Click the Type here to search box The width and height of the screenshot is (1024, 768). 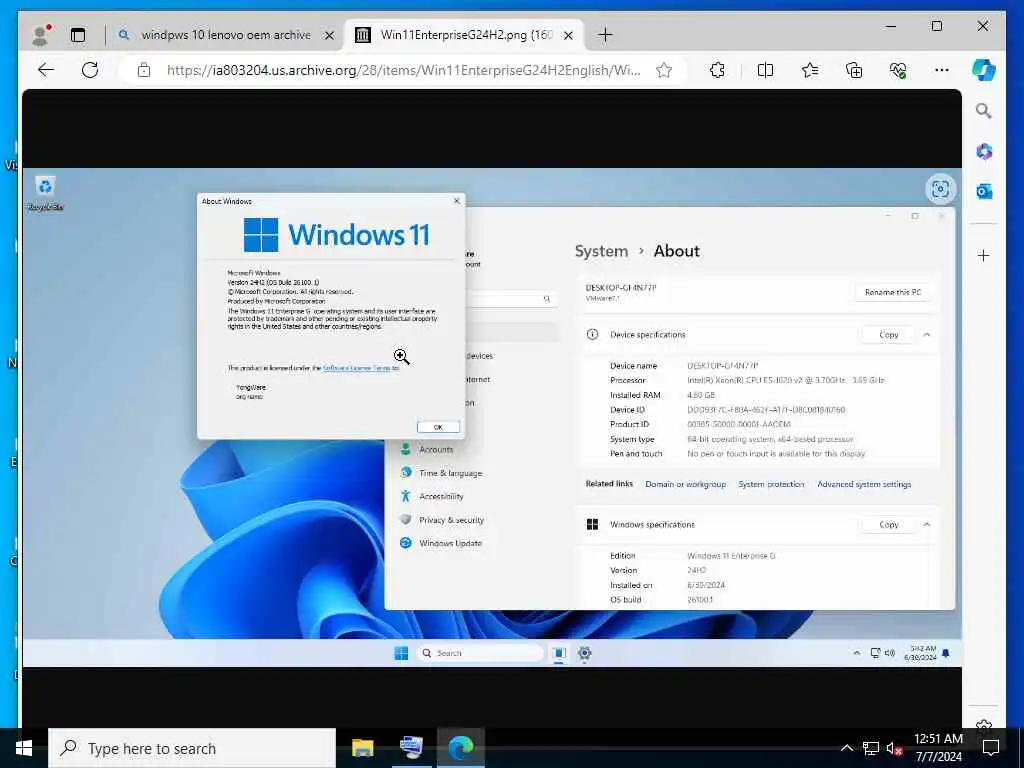[x=192, y=748]
